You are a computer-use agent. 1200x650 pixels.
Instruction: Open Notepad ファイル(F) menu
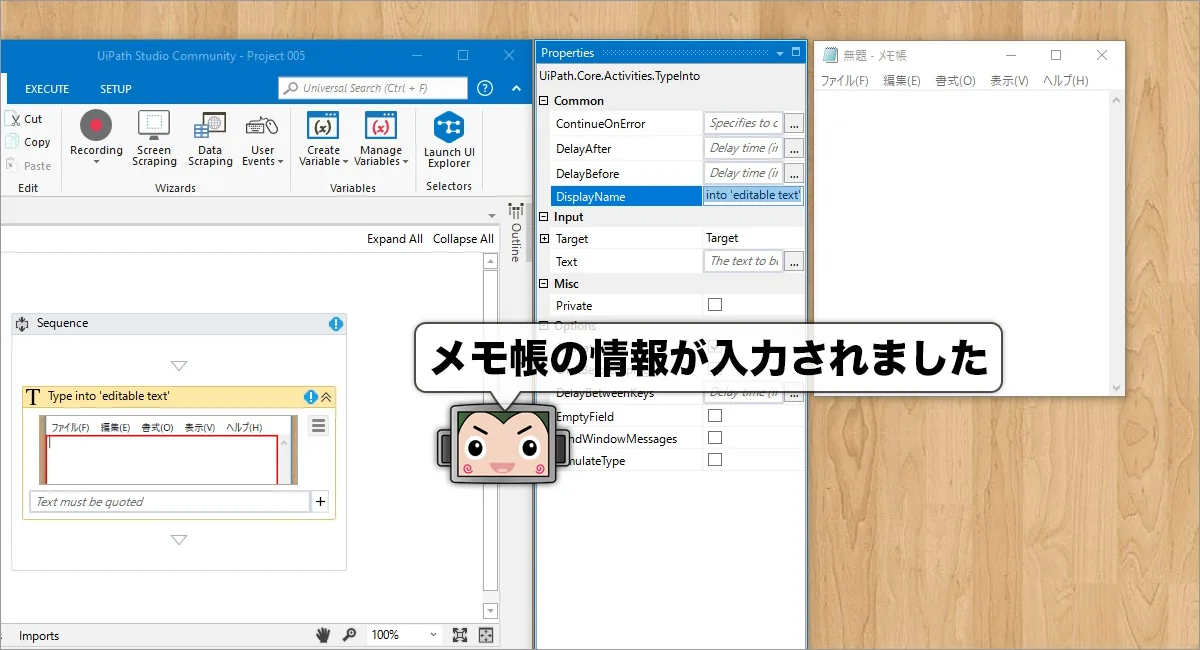tap(845, 81)
